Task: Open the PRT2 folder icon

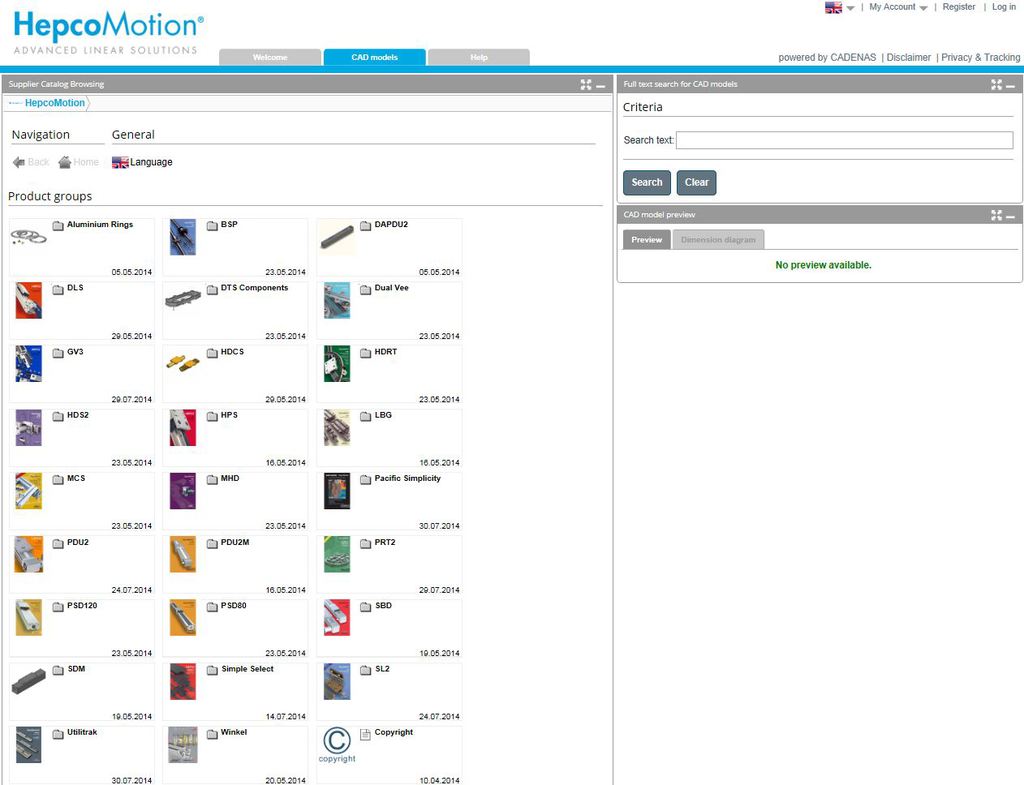Action: coord(366,543)
